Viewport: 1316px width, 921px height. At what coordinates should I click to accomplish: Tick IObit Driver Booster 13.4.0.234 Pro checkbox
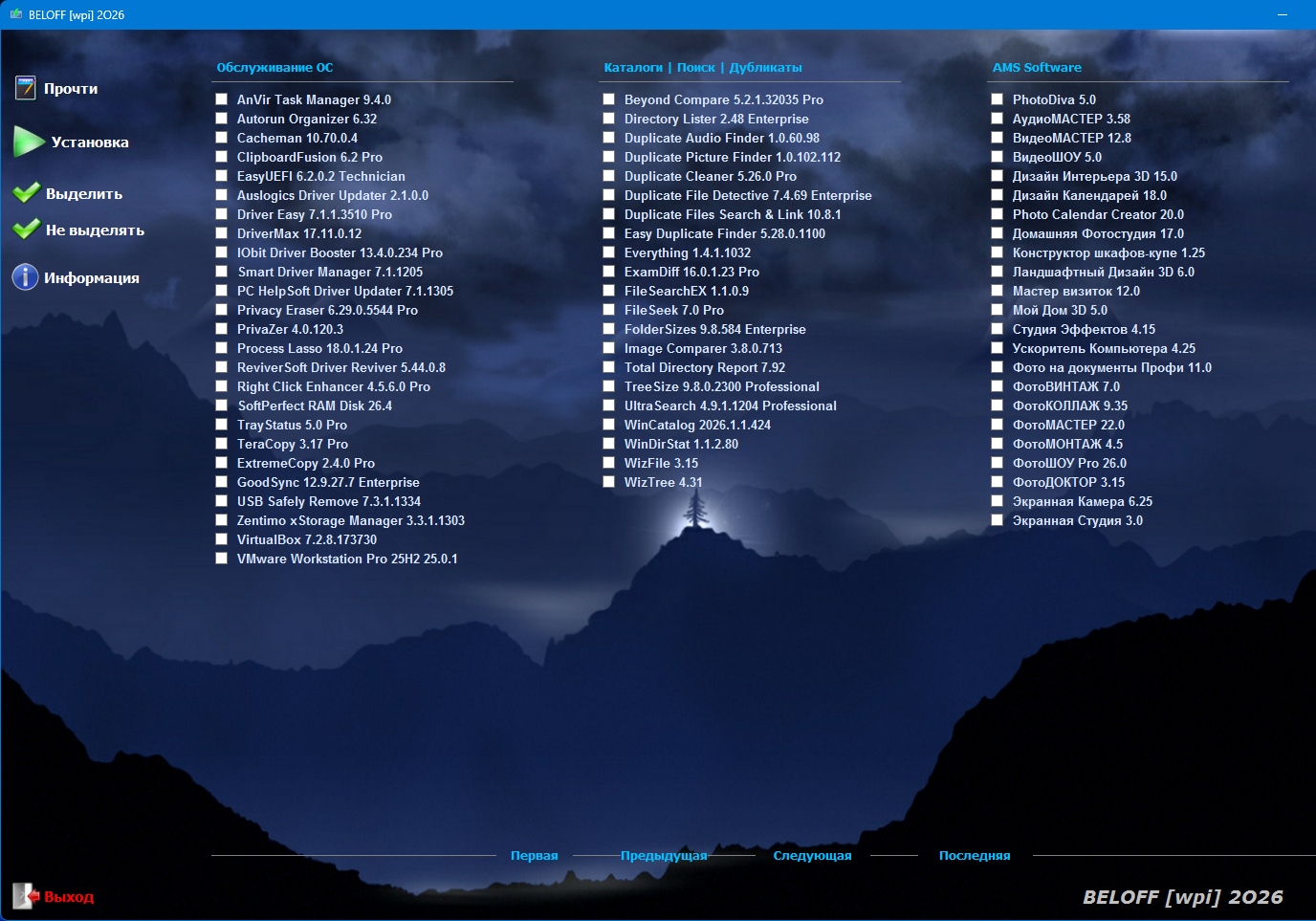tap(222, 252)
